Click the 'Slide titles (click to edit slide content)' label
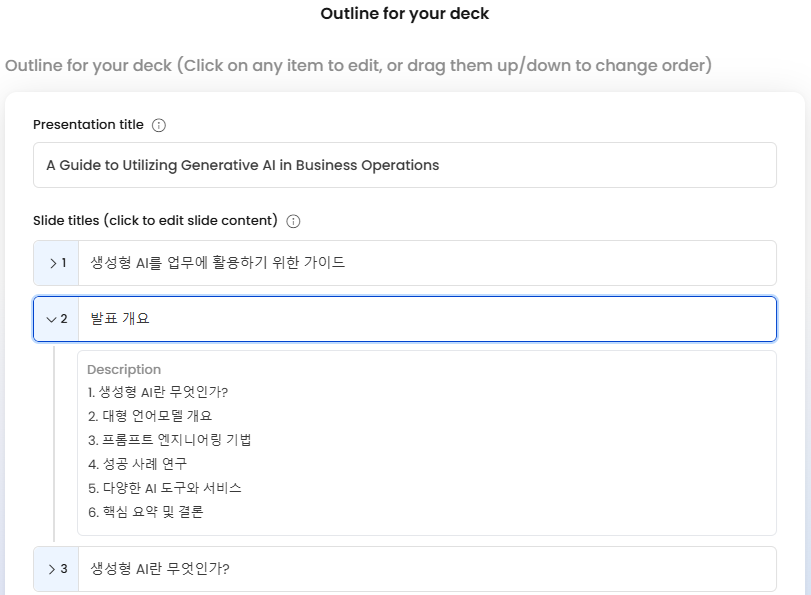 point(155,220)
